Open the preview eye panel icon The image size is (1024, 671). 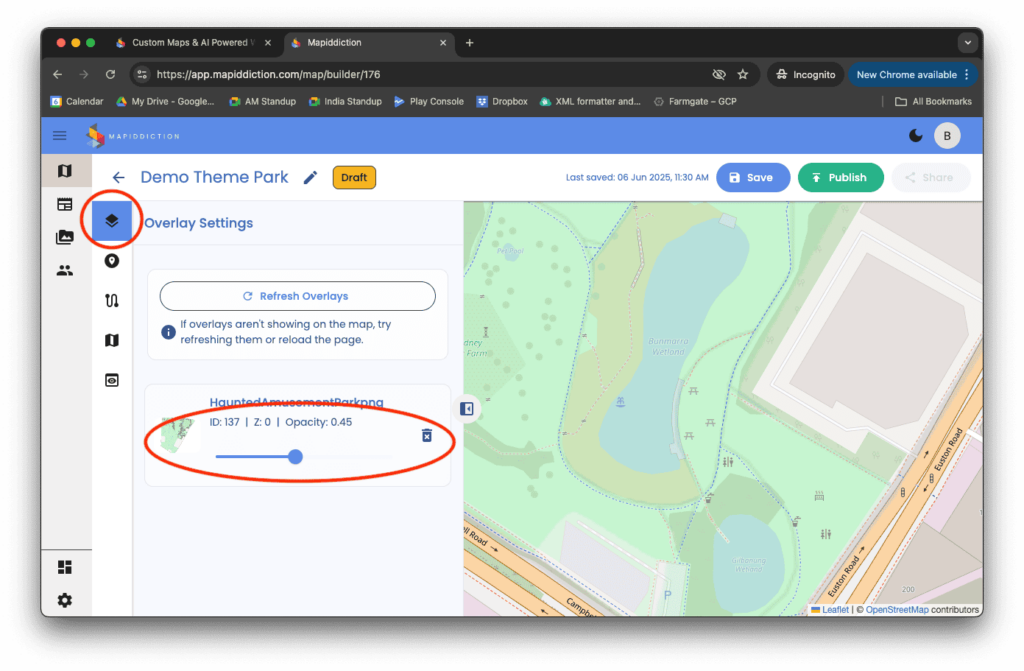point(112,380)
